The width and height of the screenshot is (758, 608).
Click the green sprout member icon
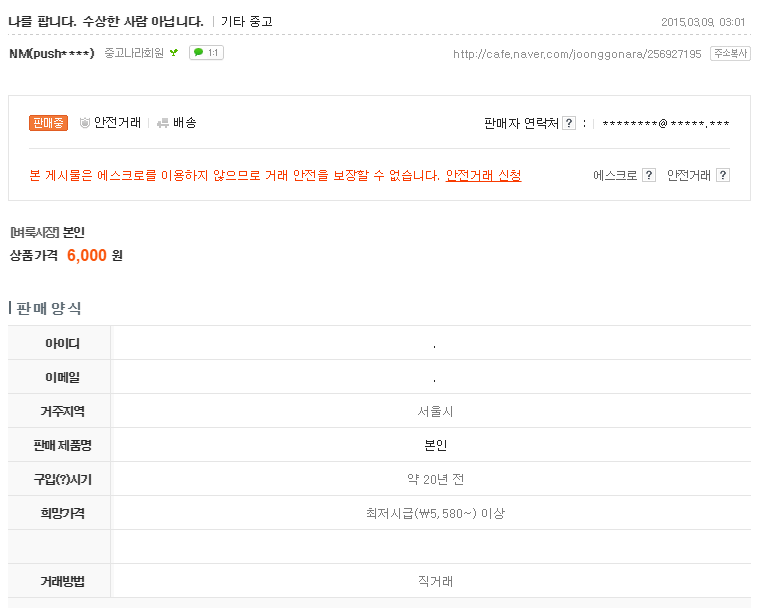coord(174,53)
